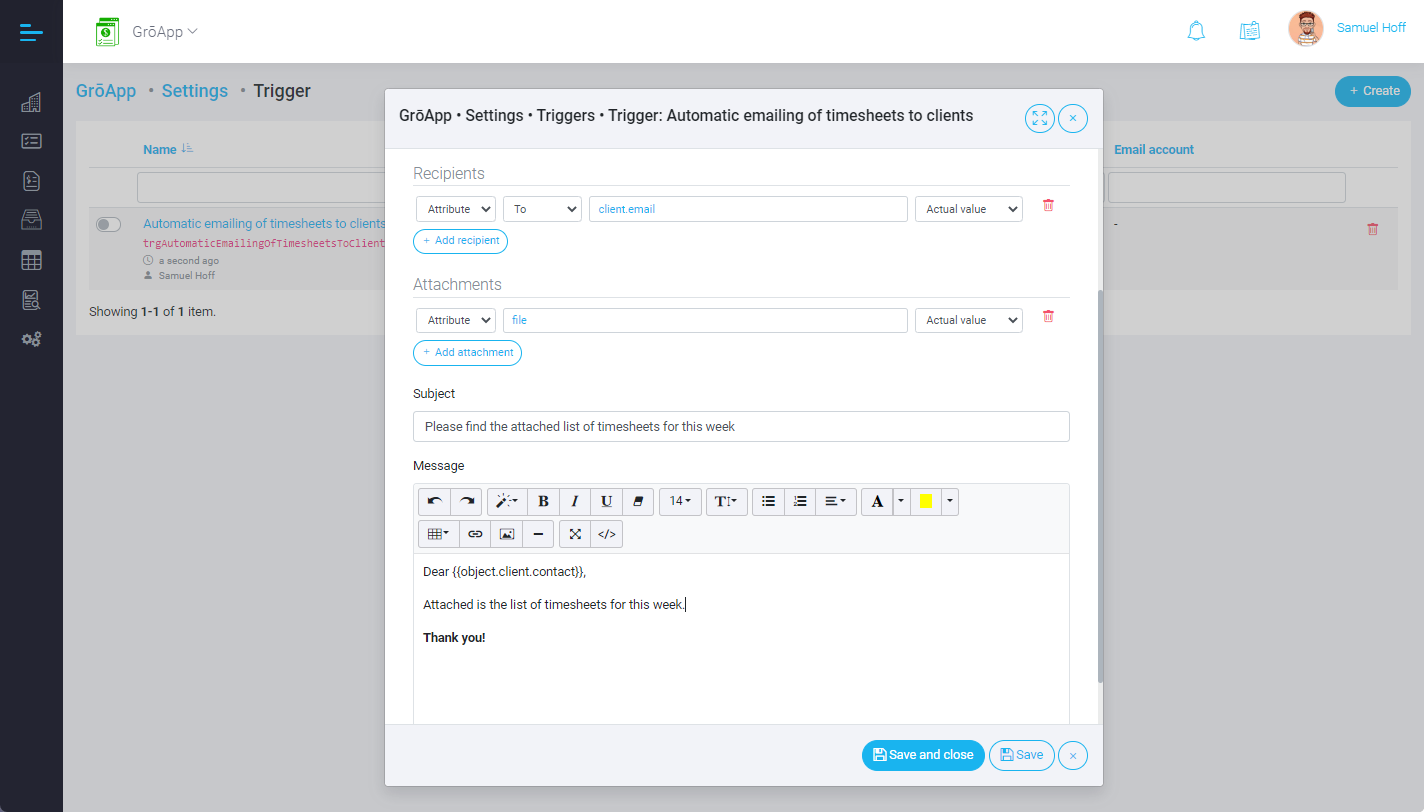Screen dimensions: 1424x812
Task: Toggle the trigger's enable switch
Action: (108, 225)
